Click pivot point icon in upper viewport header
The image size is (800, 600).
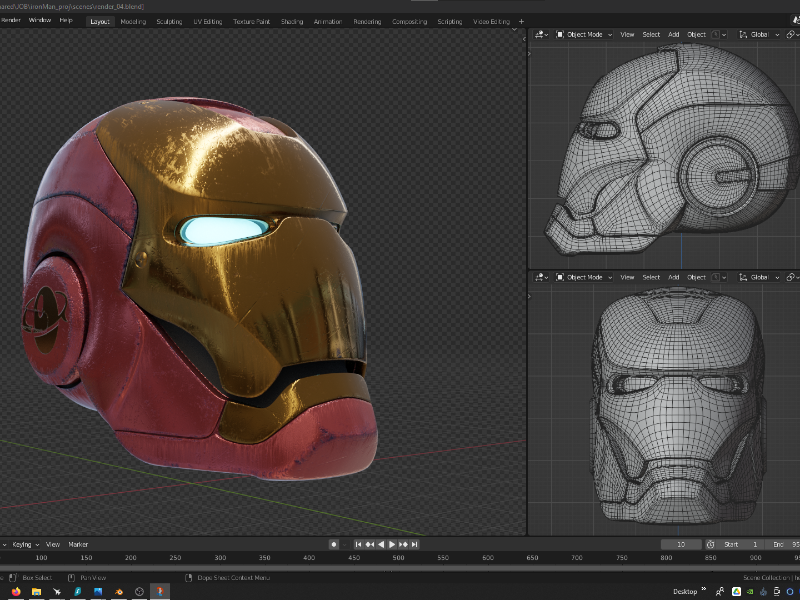[x=792, y=35]
